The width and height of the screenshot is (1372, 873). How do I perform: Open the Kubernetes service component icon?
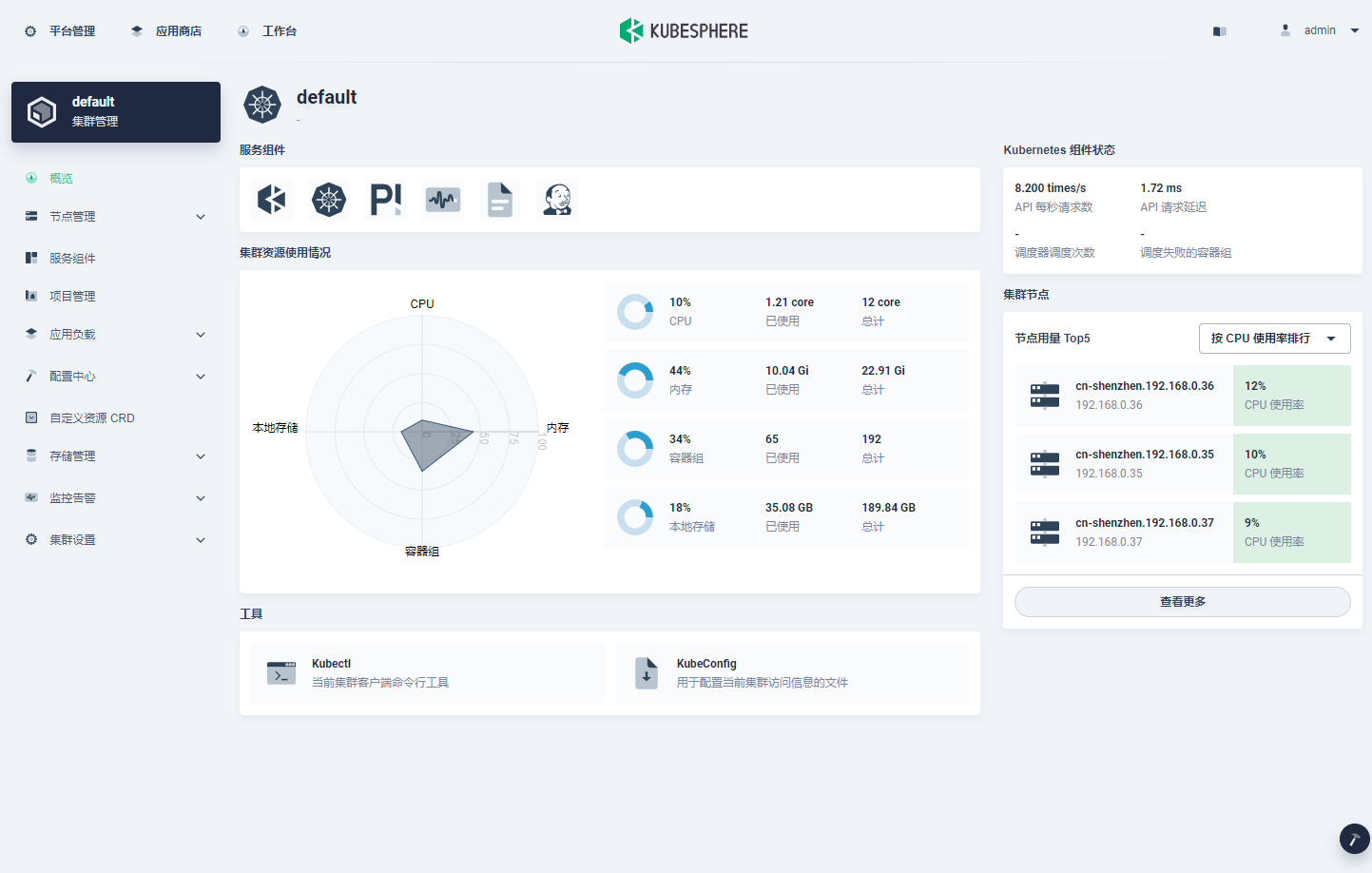[x=329, y=200]
